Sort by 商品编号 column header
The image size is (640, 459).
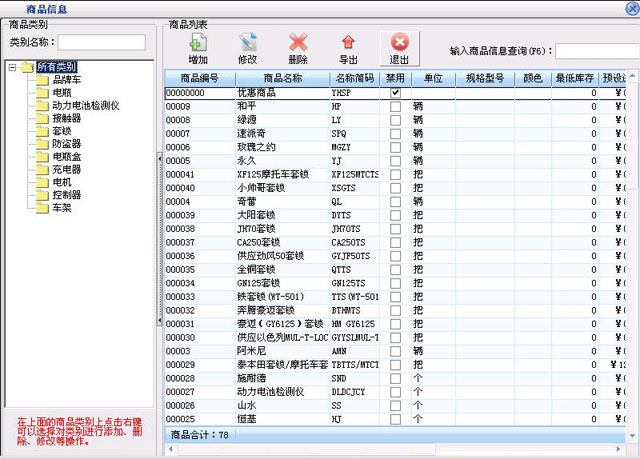click(199, 78)
